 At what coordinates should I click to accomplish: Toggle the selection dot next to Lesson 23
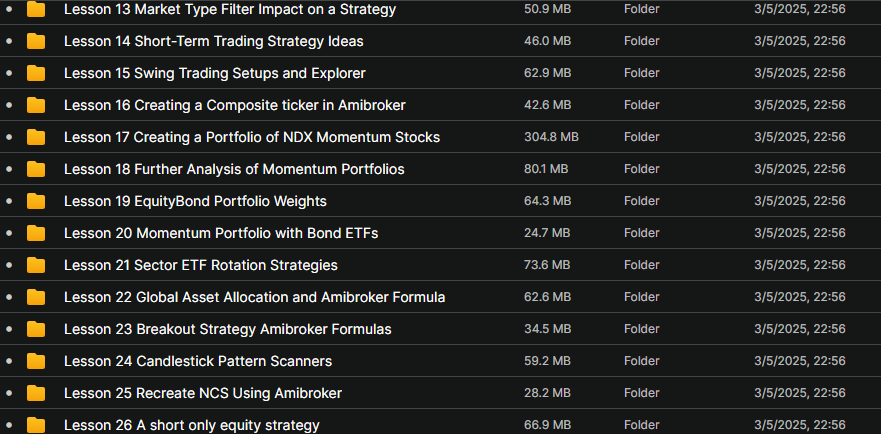(x=8, y=329)
